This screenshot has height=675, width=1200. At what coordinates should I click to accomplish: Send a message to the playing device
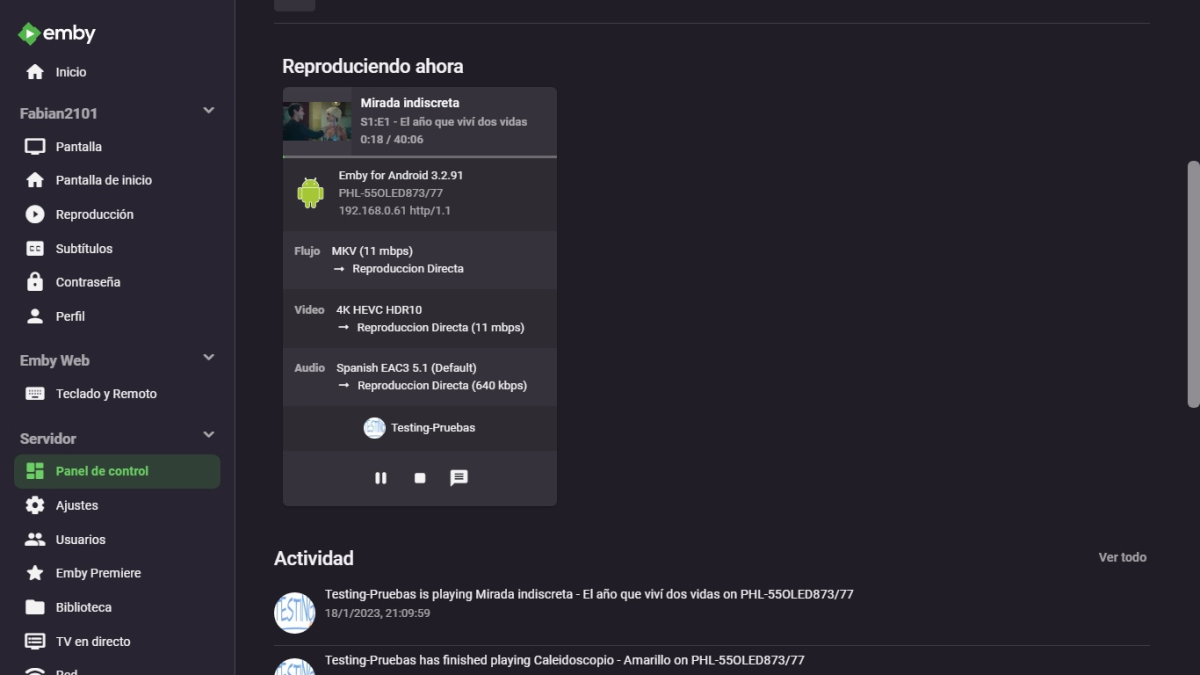tap(459, 478)
